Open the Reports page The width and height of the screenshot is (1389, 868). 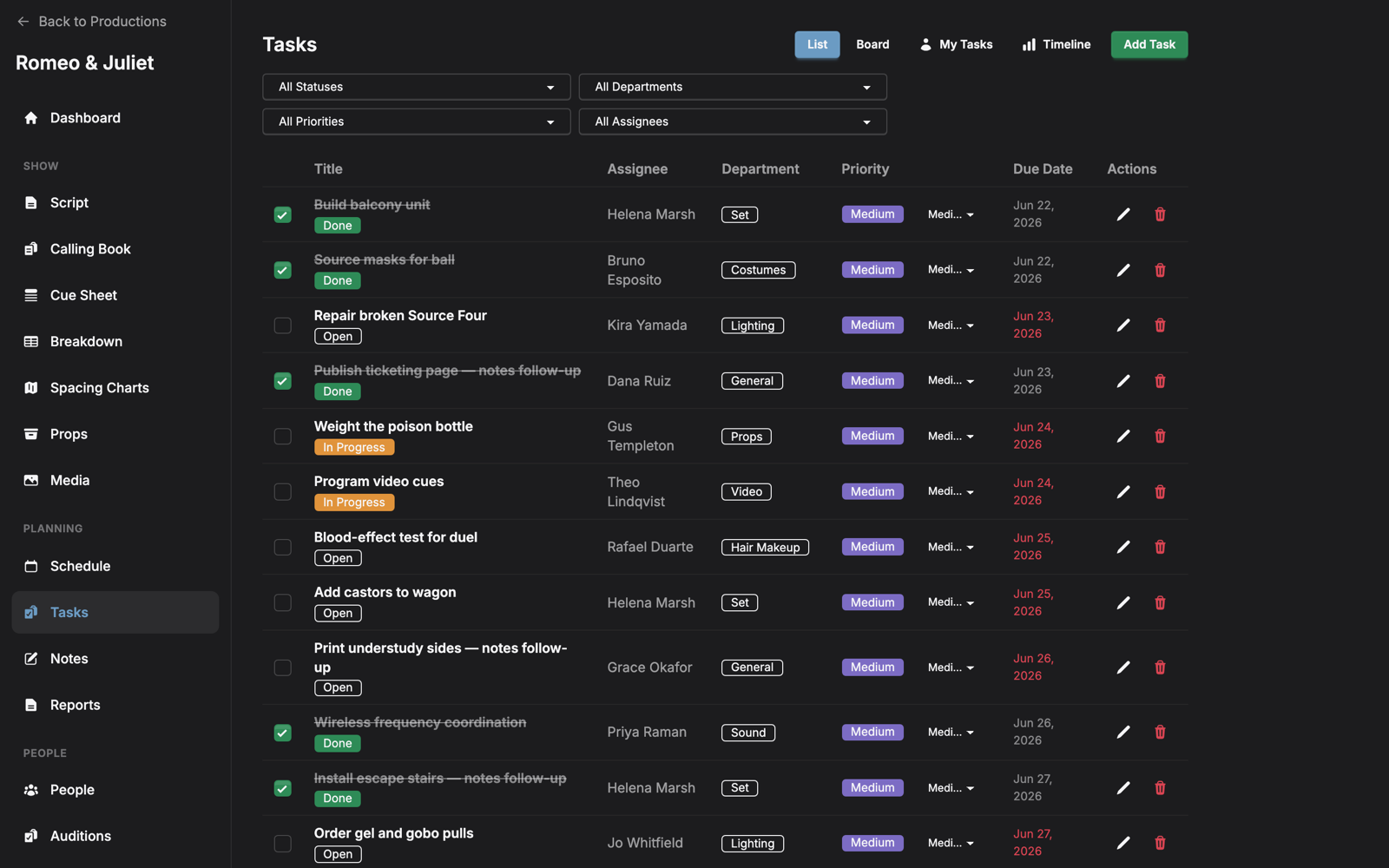pyautogui.click(x=115, y=705)
